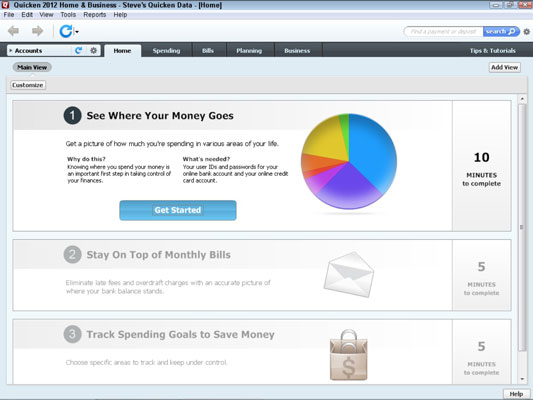
Task: Click the envelope bills icon
Action: click(349, 274)
